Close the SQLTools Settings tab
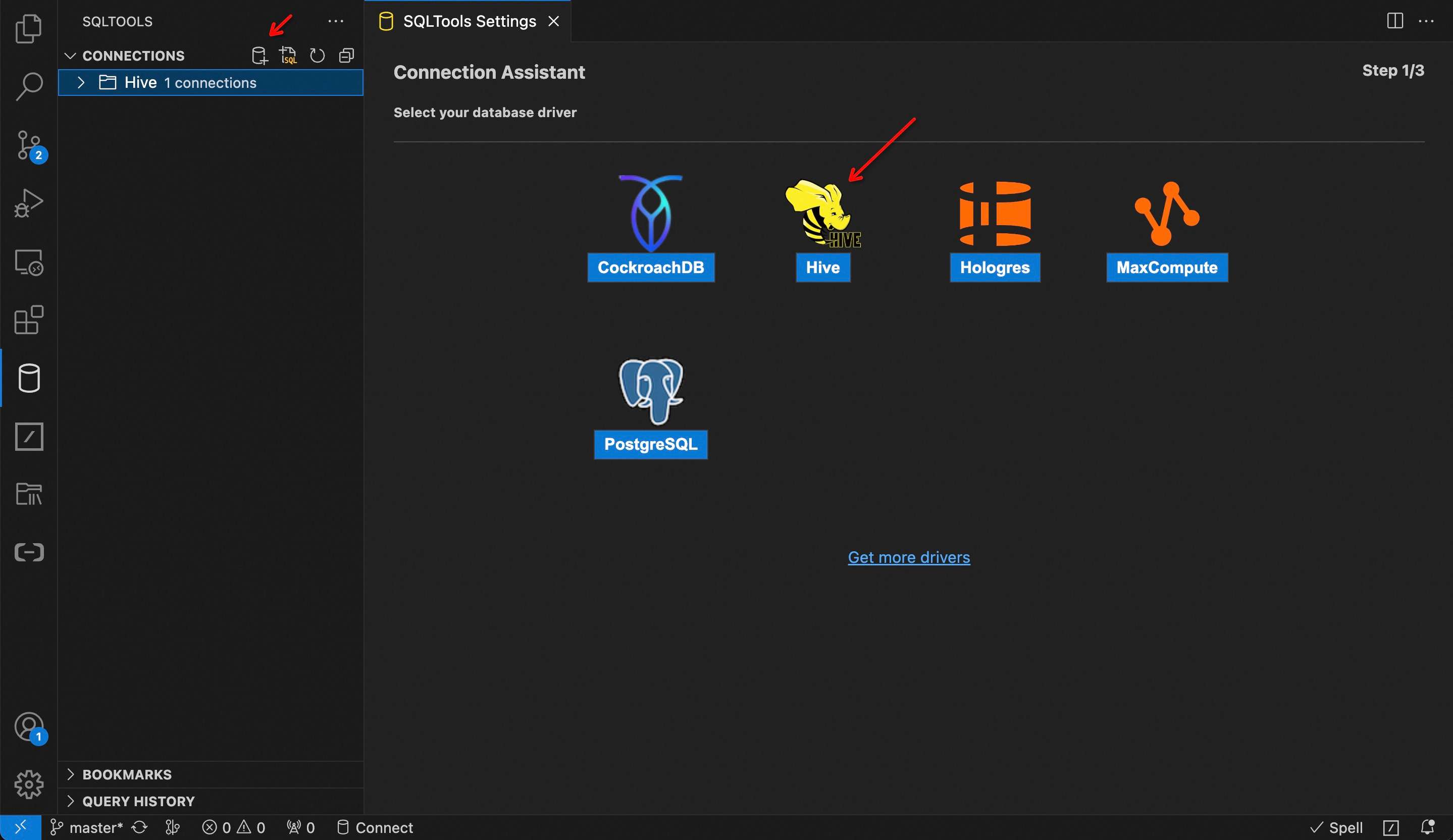 tap(553, 21)
